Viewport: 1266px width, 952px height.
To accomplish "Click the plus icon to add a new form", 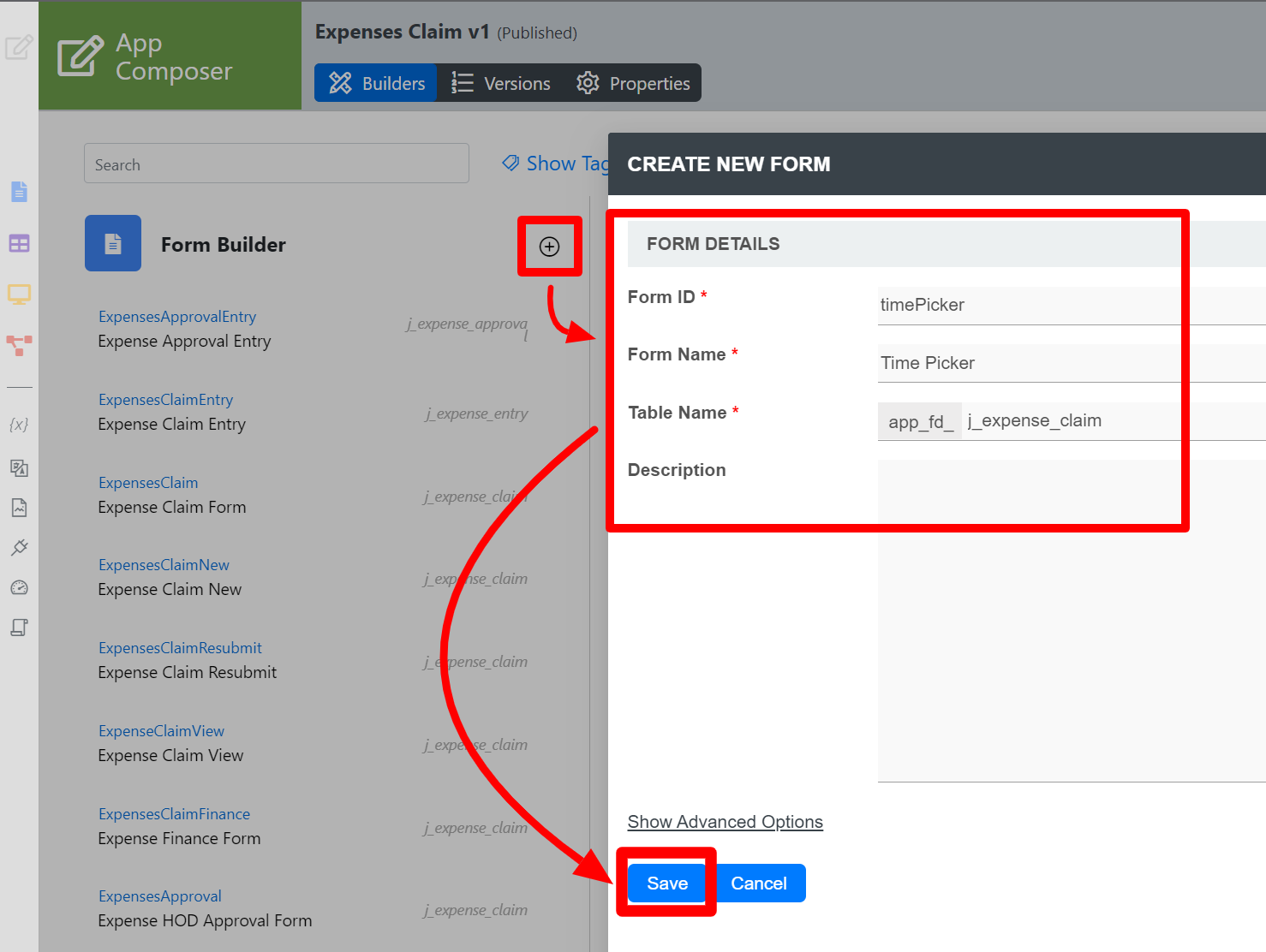I will [x=549, y=247].
